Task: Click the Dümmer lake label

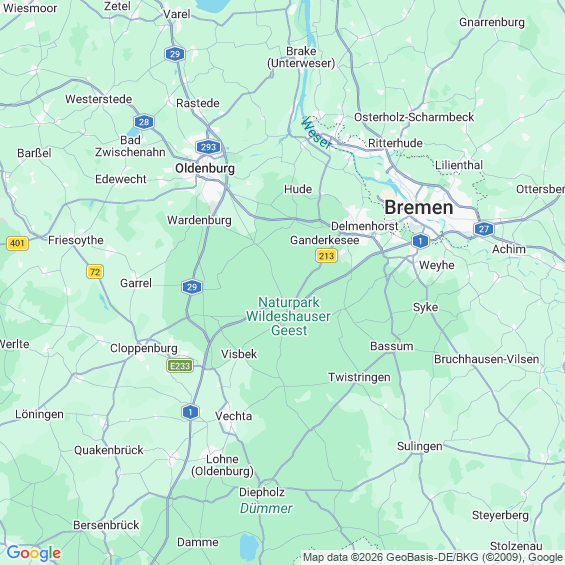Action: (266, 508)
